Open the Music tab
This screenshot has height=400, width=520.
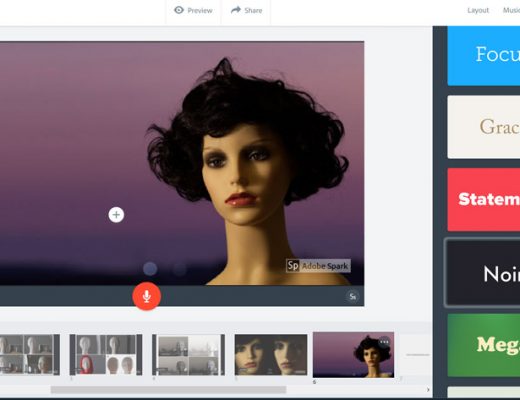(x=511, y=10)
